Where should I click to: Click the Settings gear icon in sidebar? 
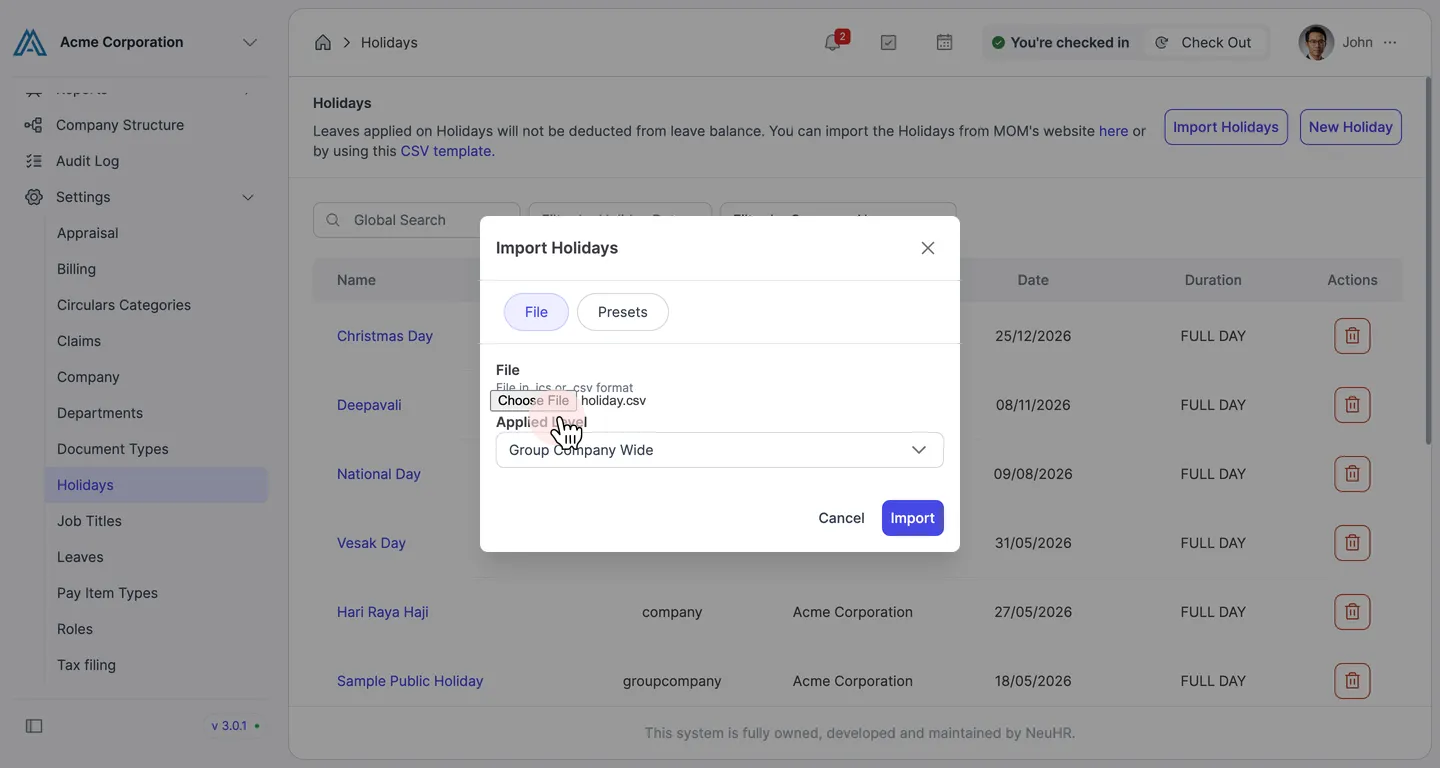pyautogui.click(x=34, y=197)
